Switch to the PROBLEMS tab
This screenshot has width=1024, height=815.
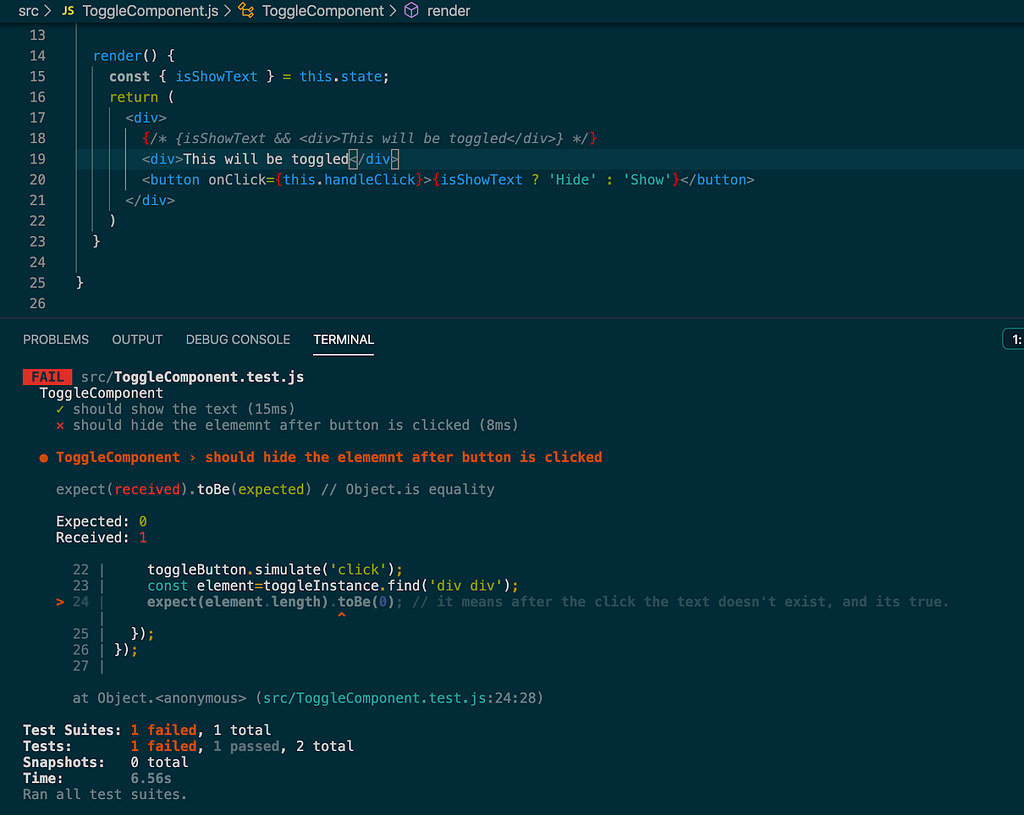point(56,339)
